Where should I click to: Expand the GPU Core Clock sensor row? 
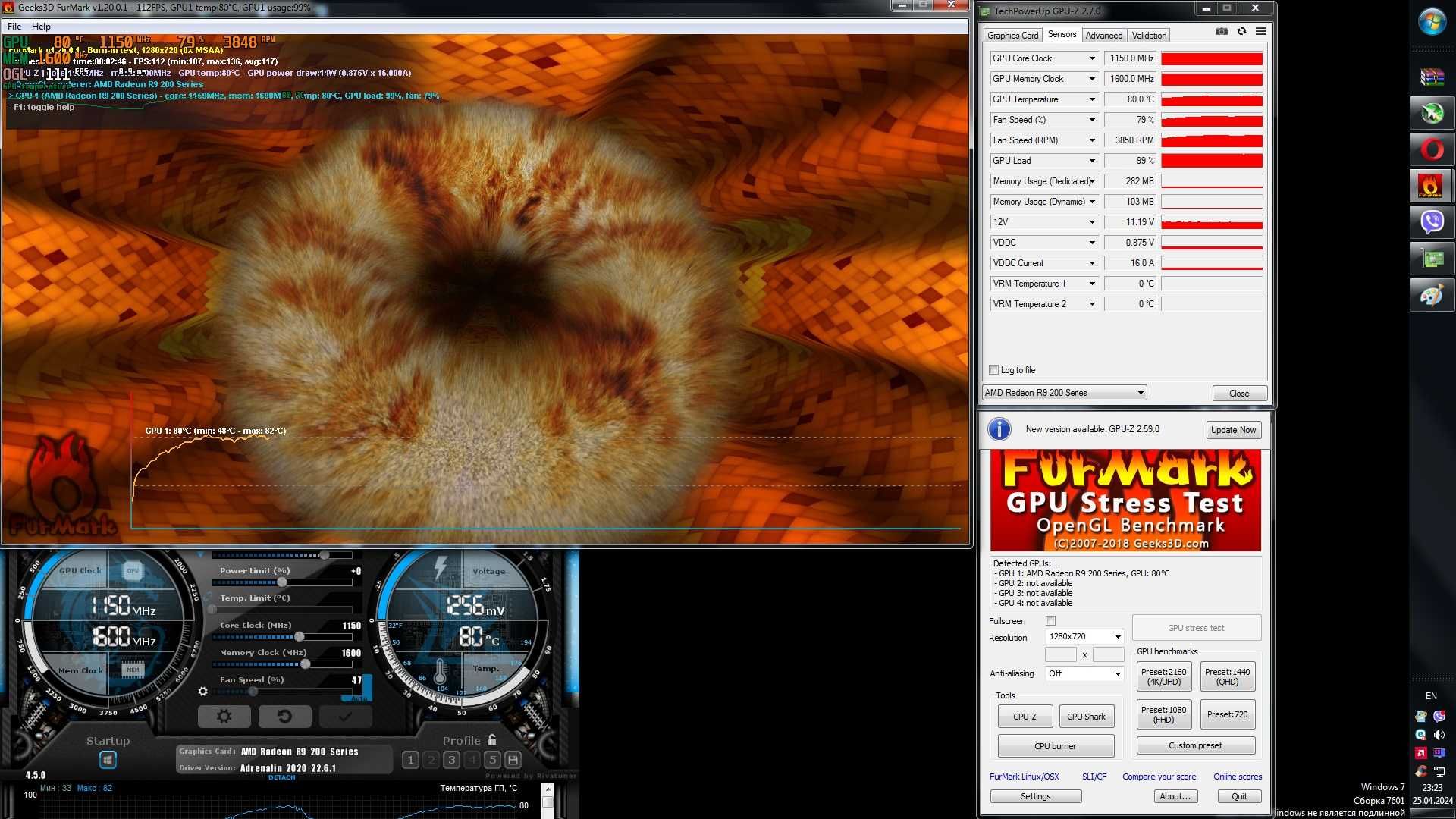tap(1092, 57)
